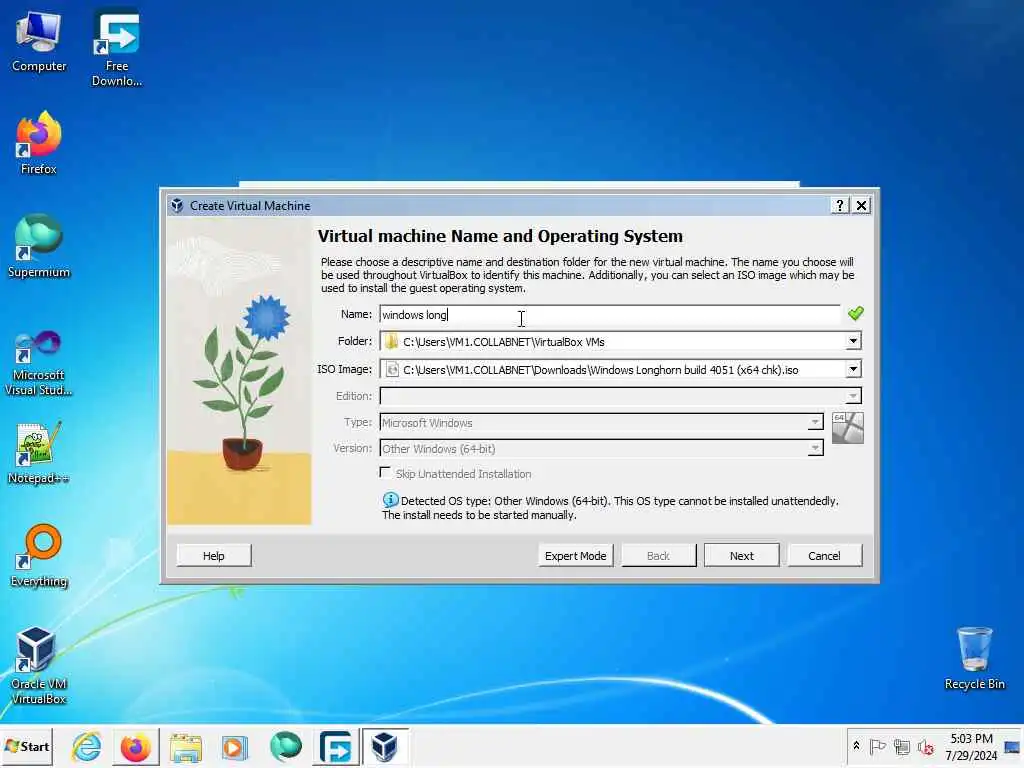
Task: Click the info icon beside Detected OS type
Action: 390,500
